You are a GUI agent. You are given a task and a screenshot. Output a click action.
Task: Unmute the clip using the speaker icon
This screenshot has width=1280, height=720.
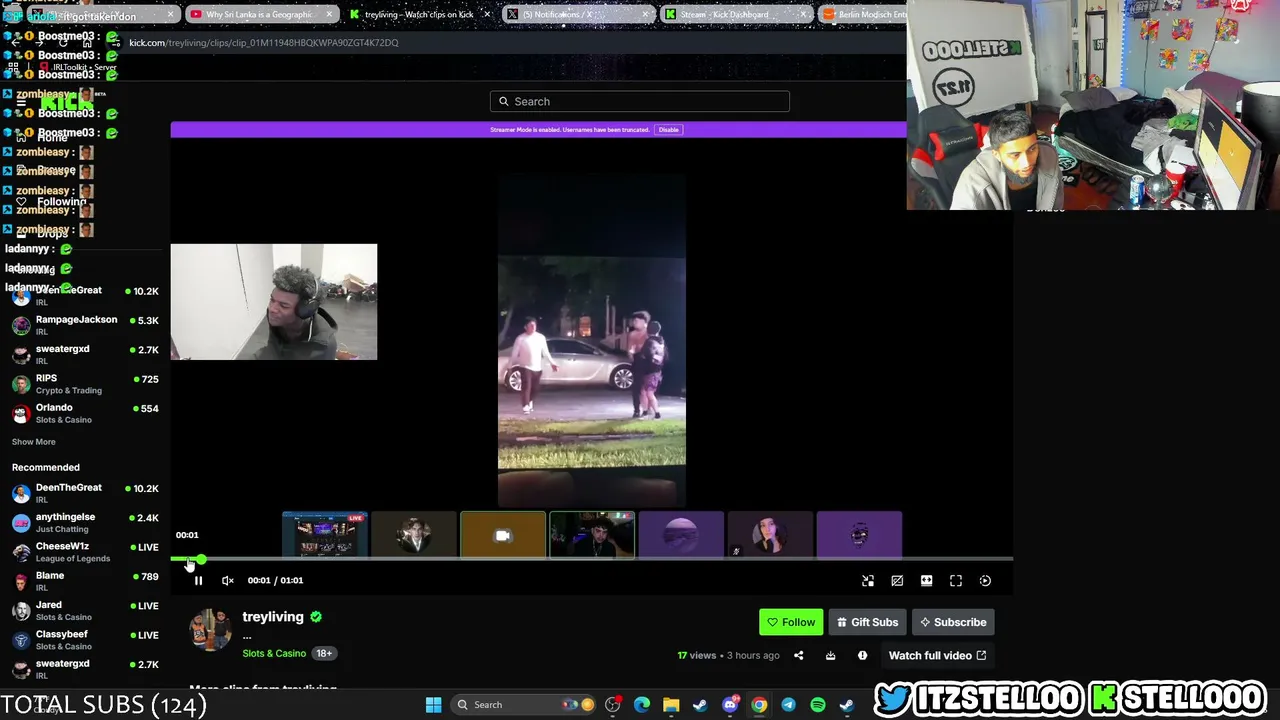tap(228, 581)
